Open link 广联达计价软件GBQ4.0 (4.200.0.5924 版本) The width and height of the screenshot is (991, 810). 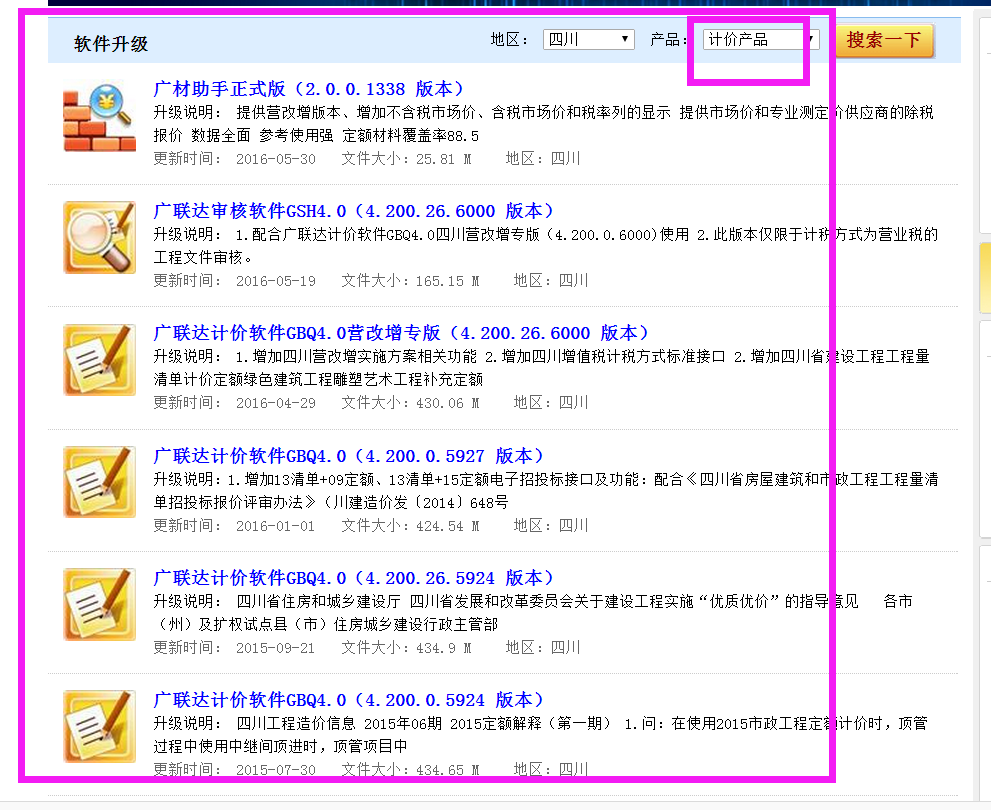coord(349,699)
